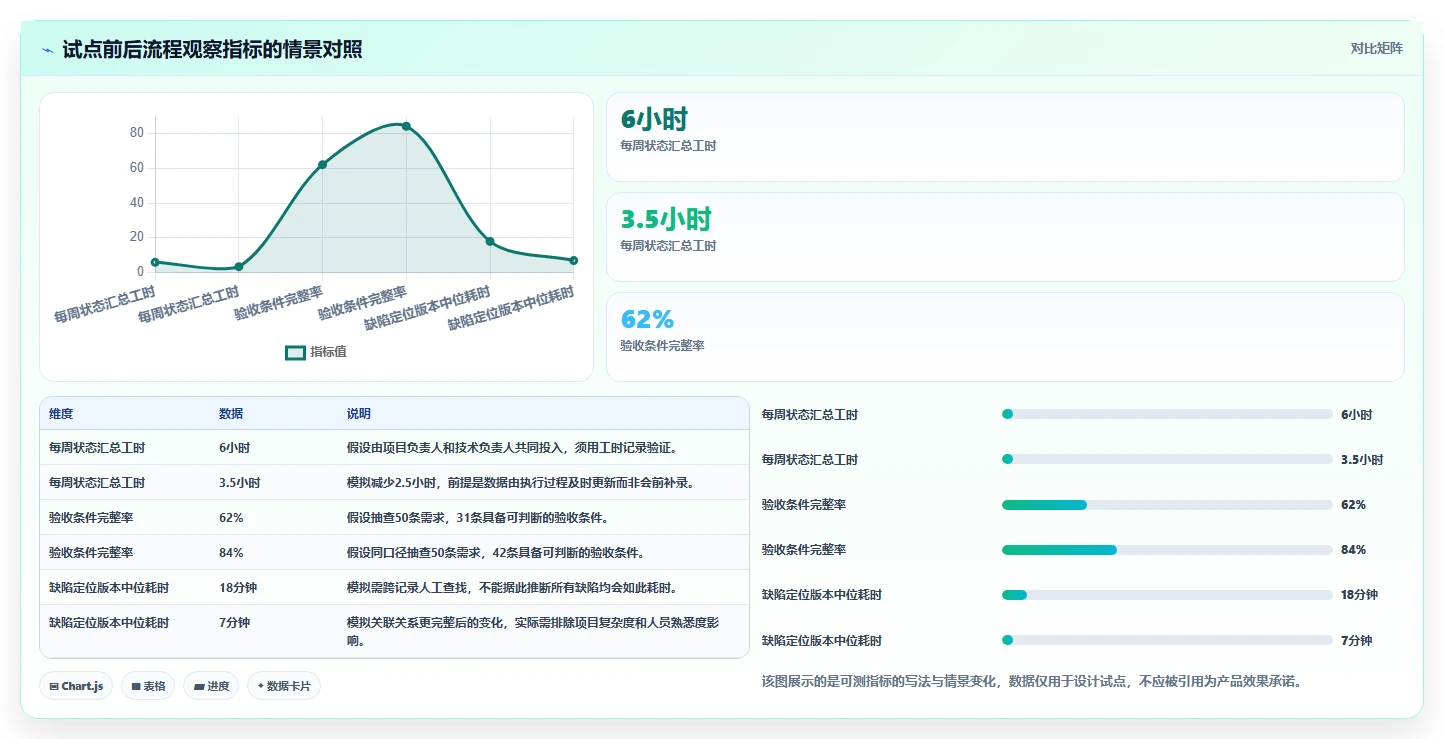
Task: Open the 62% 验收条件完整率 card
Action: point(1005,337)
